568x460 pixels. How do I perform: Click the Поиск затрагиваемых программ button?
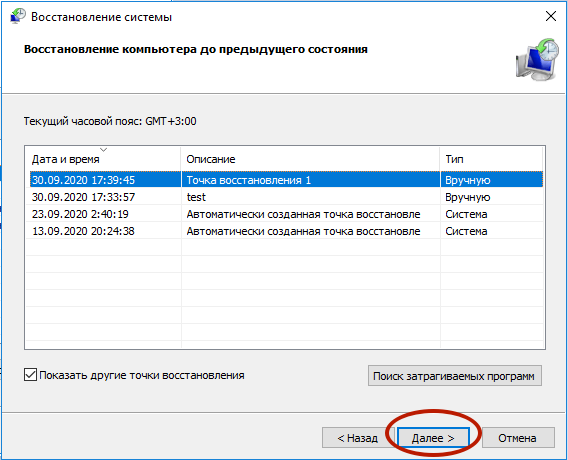455,376
